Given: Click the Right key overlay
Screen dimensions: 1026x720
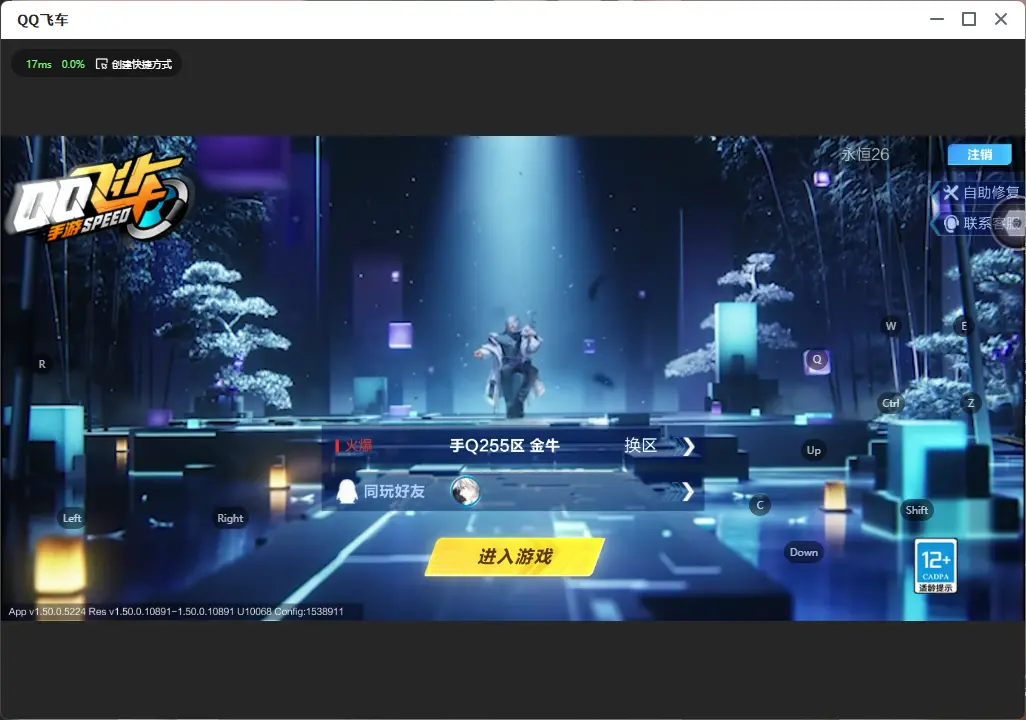Looking at the screenshot, I should [x=230, y=518].
